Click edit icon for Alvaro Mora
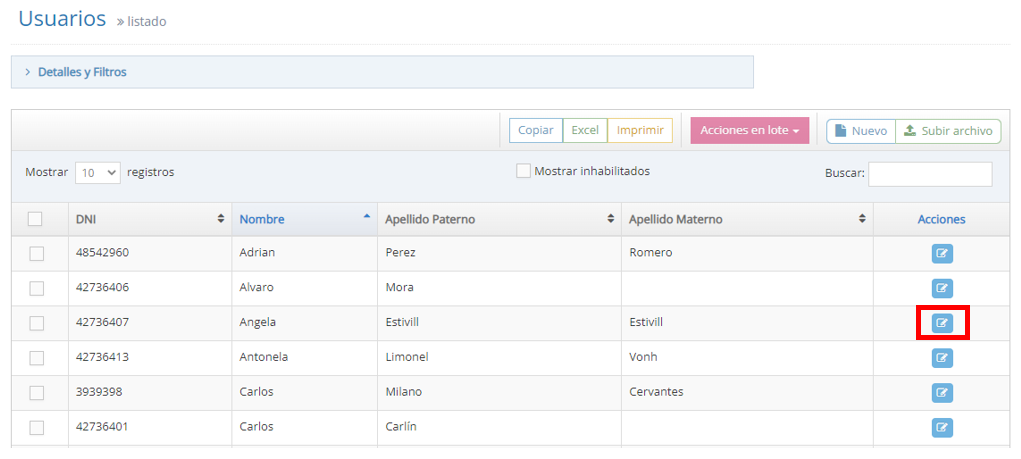1021x459 pixels. tap(942, 289)
